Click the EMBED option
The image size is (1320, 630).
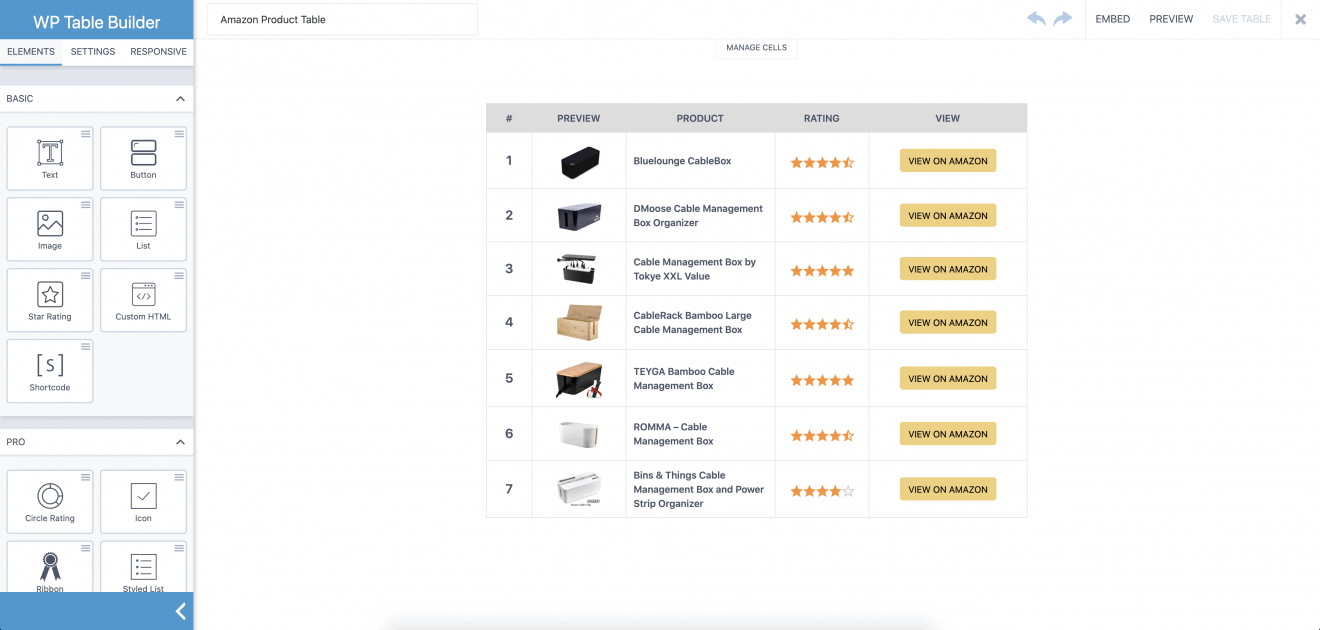pos(1112,18)
